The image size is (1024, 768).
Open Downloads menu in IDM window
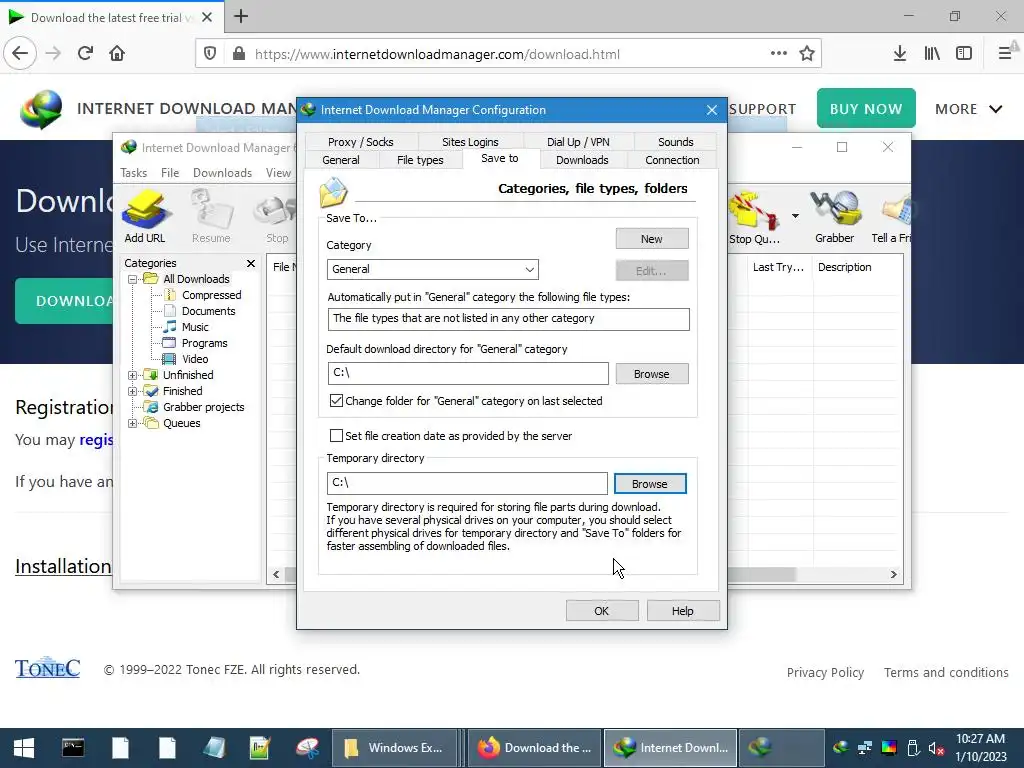pos(222,172)
